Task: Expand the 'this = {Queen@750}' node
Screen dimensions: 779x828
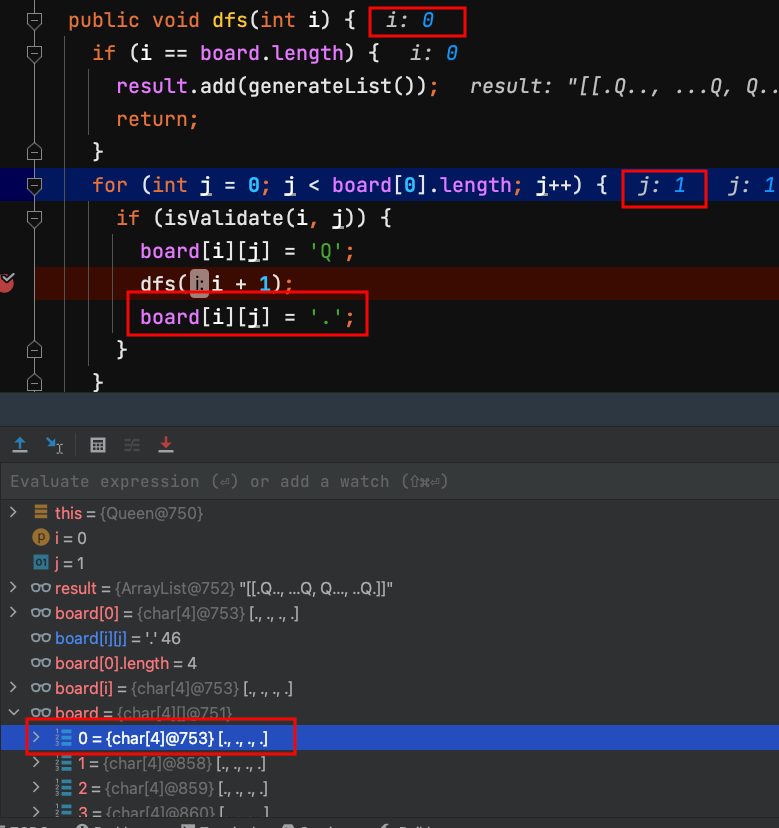Action: (13, 513)
